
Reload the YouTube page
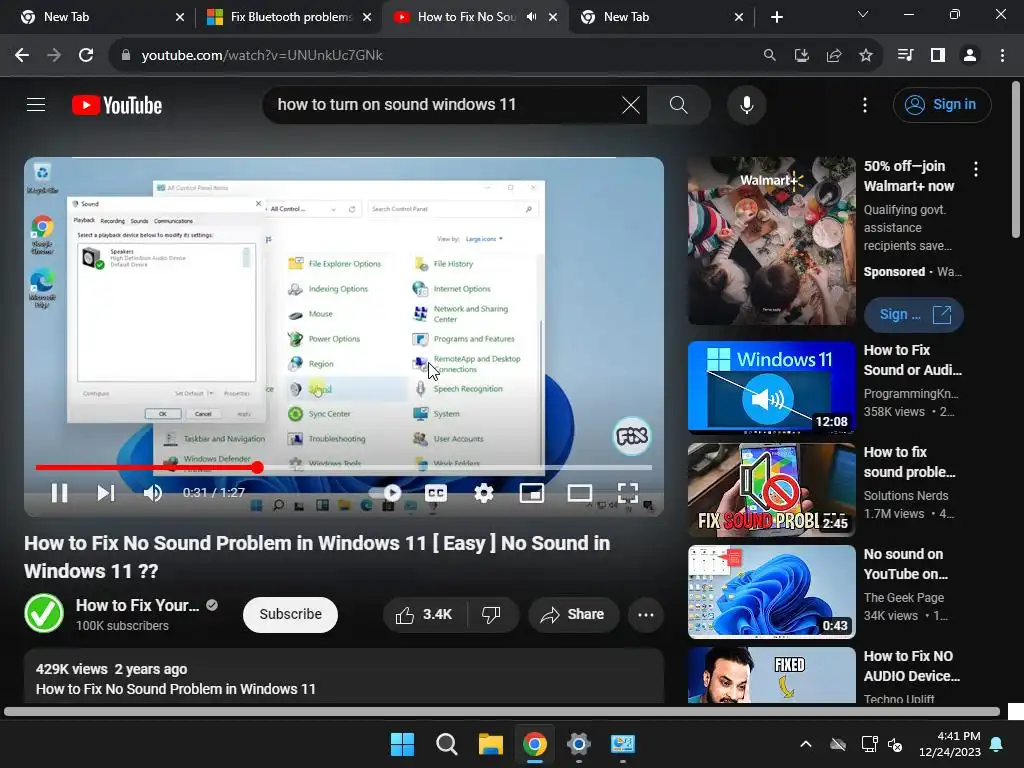(x=86, y=56)
